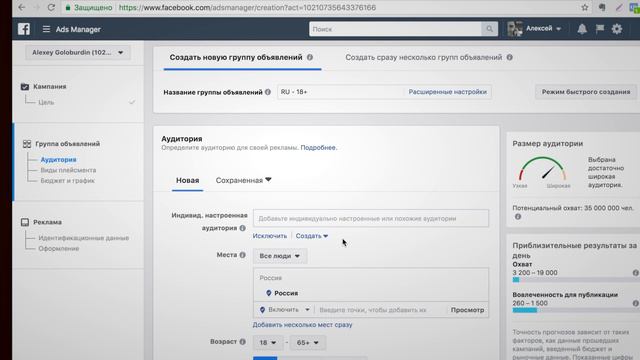Click the Поиск search field
Screen dimensions: 640x360
[395, 29]
